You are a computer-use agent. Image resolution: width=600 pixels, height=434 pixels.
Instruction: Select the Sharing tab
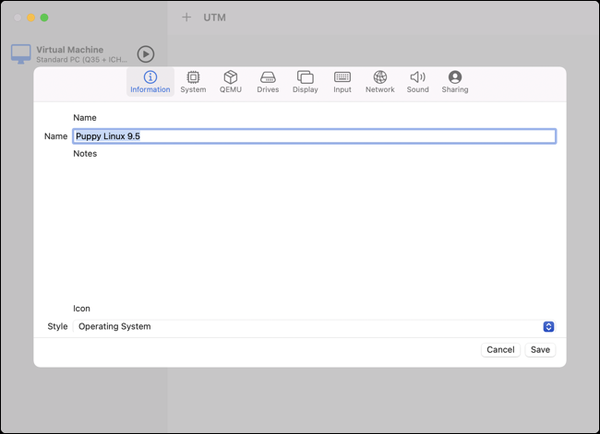click(455, 82)
